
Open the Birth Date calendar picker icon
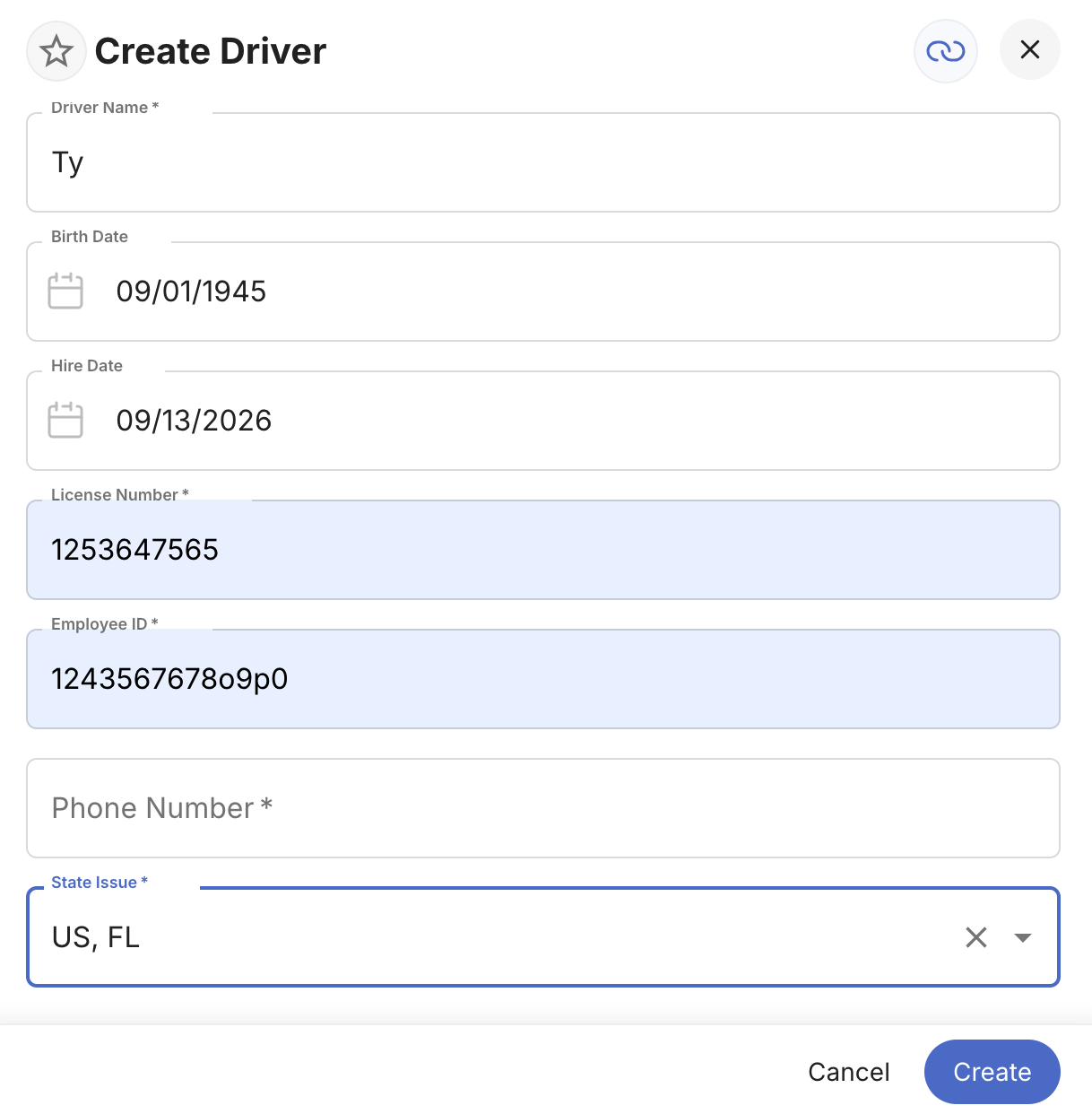tap(65, 292)
